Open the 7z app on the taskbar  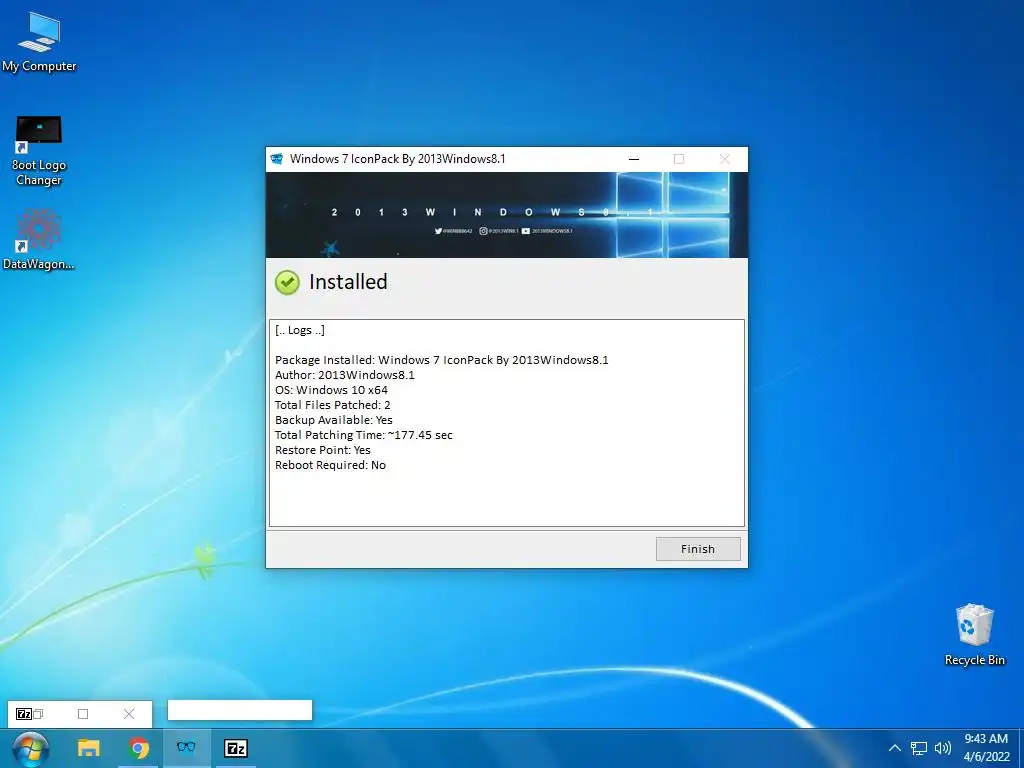pos(236,748)
